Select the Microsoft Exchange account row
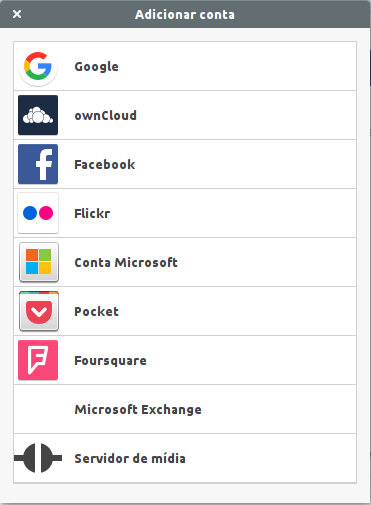The width and height of the screenshot is (371, 505). tap(185, 409)
